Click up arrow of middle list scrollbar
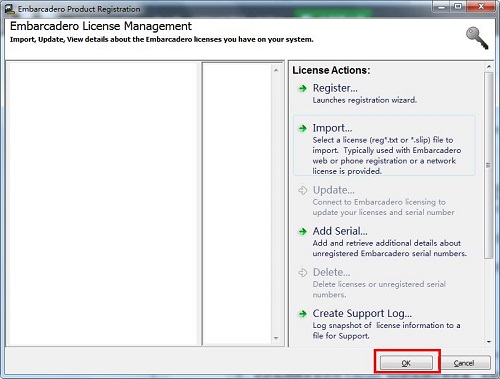 click(276, 70)
